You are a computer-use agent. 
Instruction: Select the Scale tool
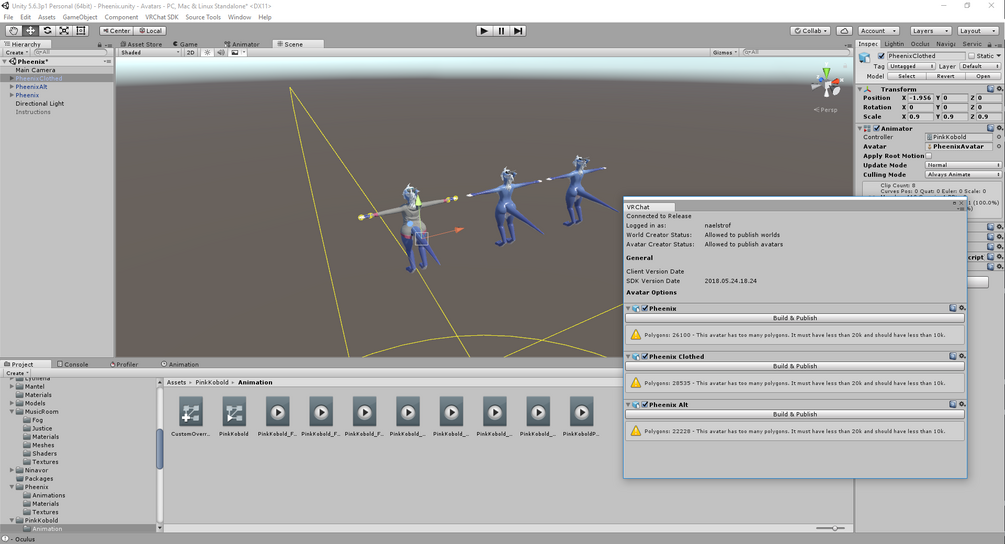tap(64, 31)
